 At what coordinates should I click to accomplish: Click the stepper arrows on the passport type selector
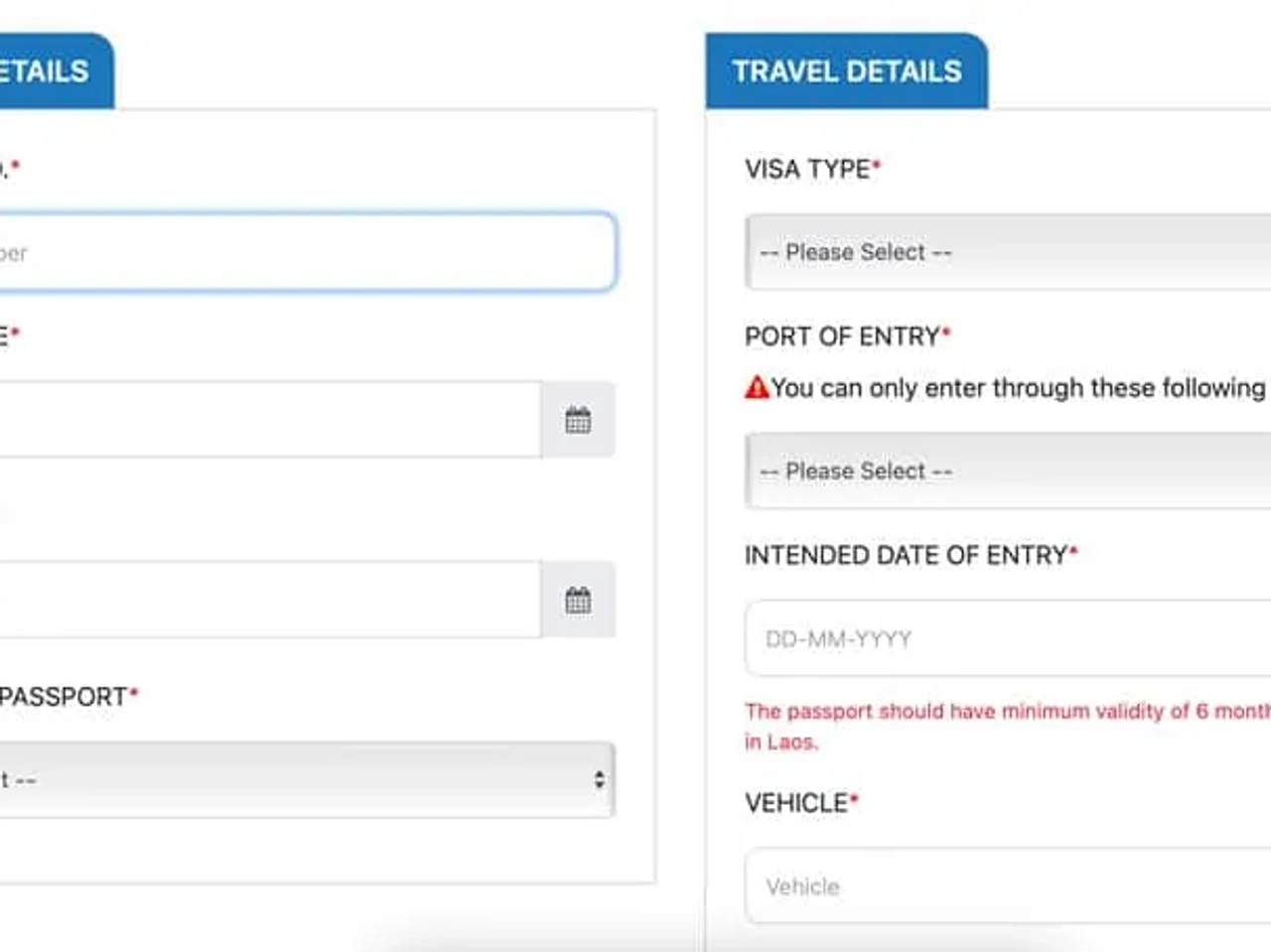click(599, 780)
